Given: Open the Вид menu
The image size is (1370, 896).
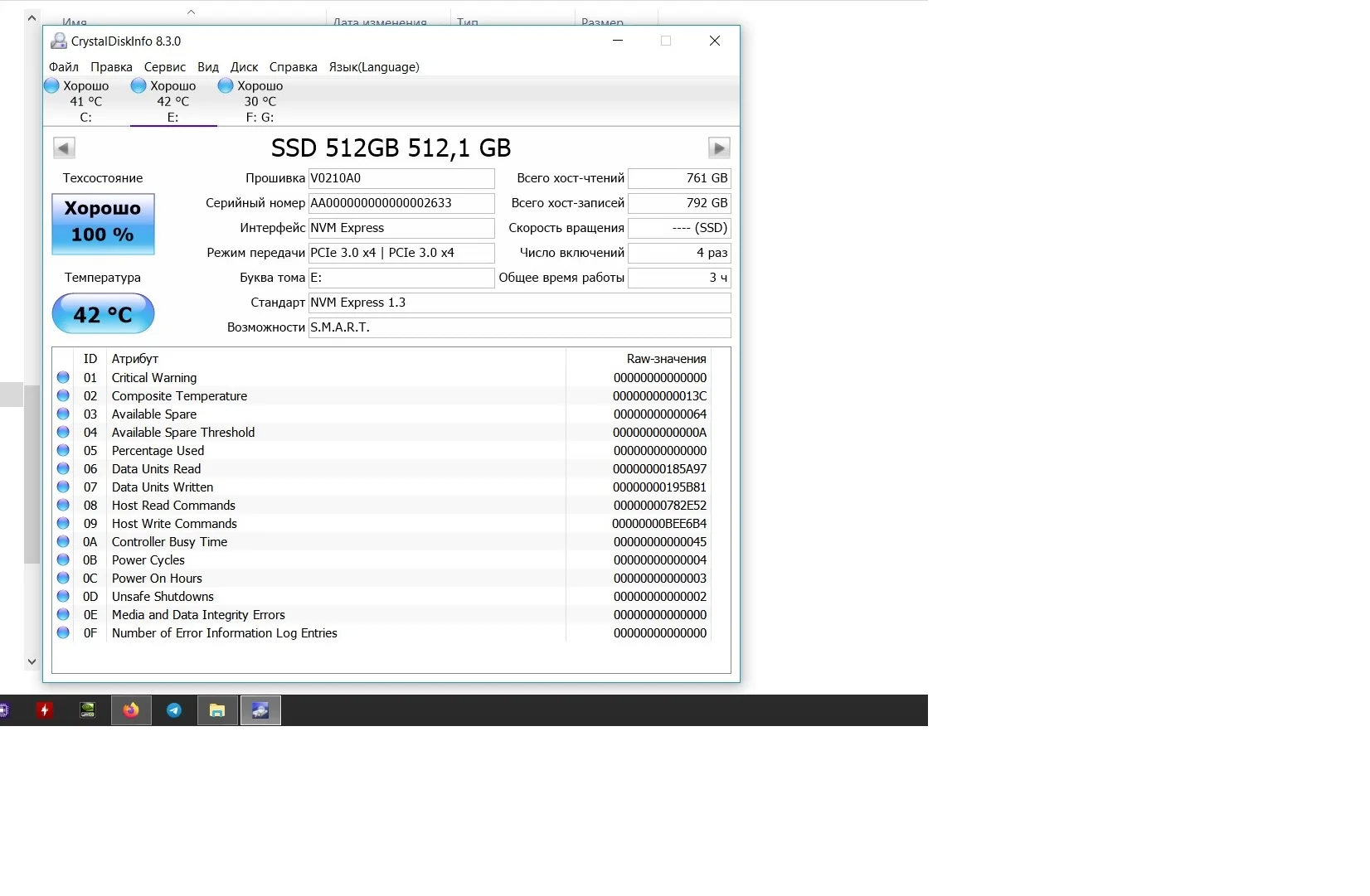Looking at the screenshot, I should (x=208, y=67).
